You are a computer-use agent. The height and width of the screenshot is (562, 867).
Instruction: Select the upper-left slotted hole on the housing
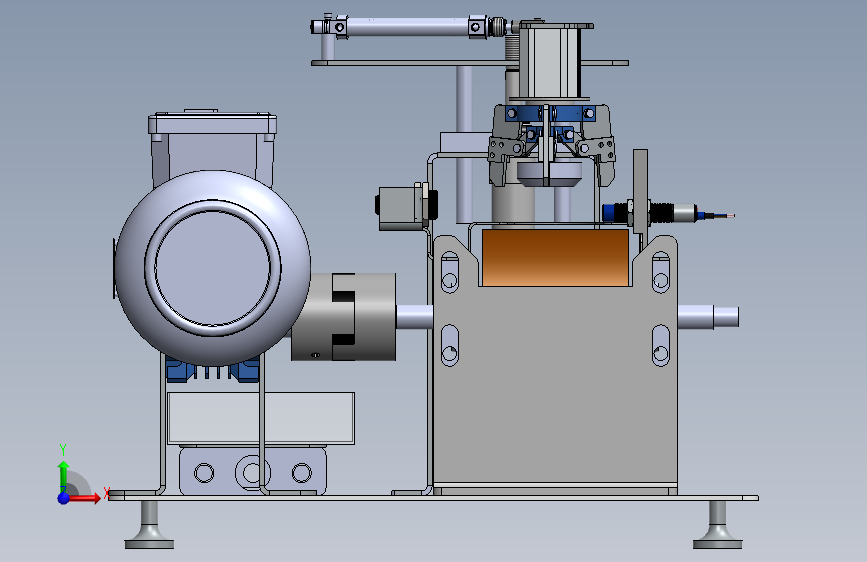click(450, 272)
